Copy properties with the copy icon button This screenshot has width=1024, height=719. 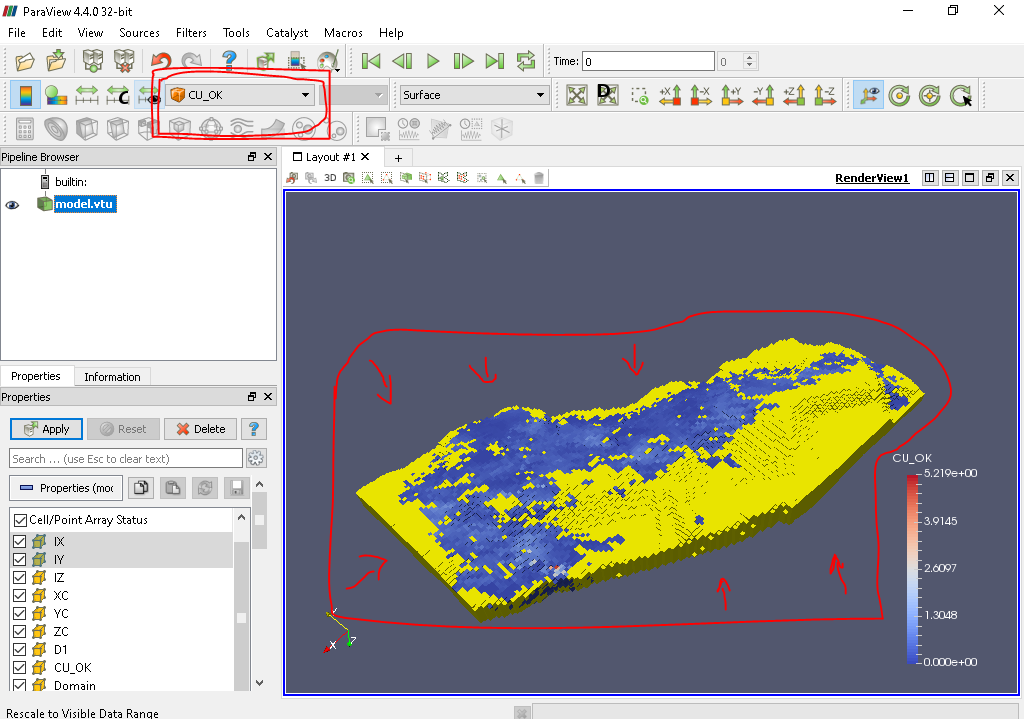[141, 488]
